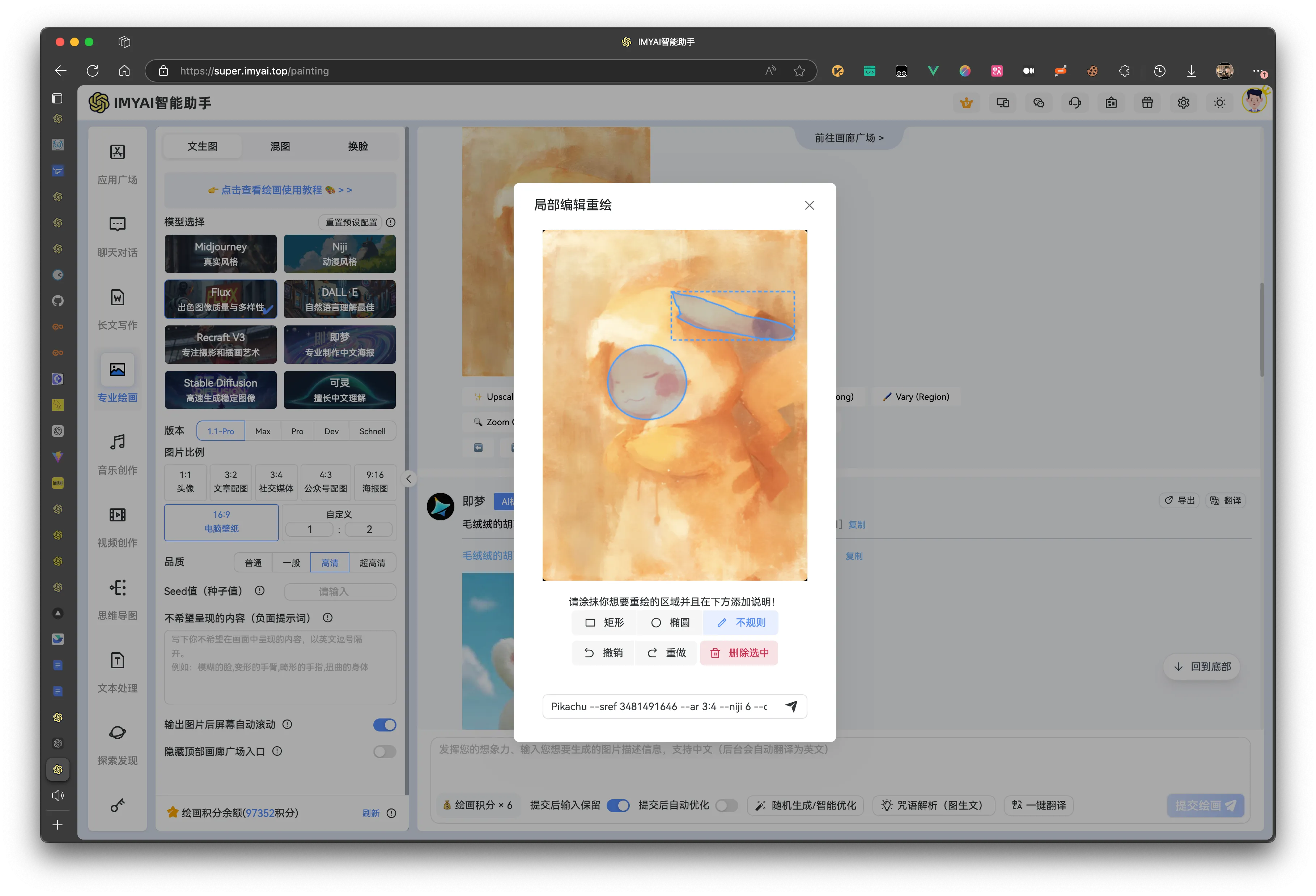
Task: Select the Niji 动漫风格 model
Action: (x=339, y=253)
